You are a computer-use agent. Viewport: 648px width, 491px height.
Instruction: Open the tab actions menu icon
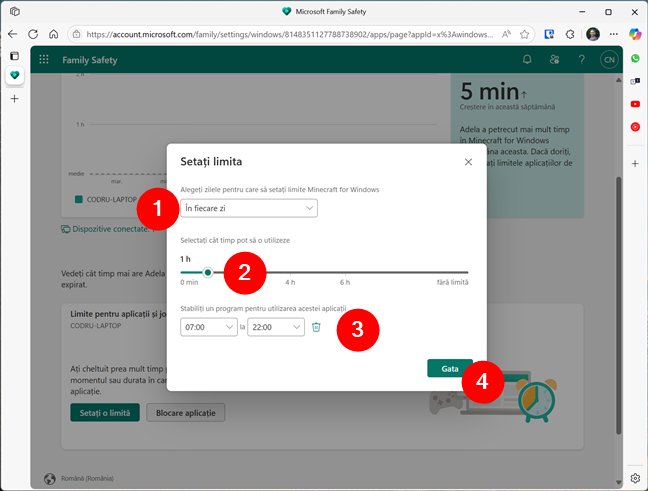tap(14, 56)
